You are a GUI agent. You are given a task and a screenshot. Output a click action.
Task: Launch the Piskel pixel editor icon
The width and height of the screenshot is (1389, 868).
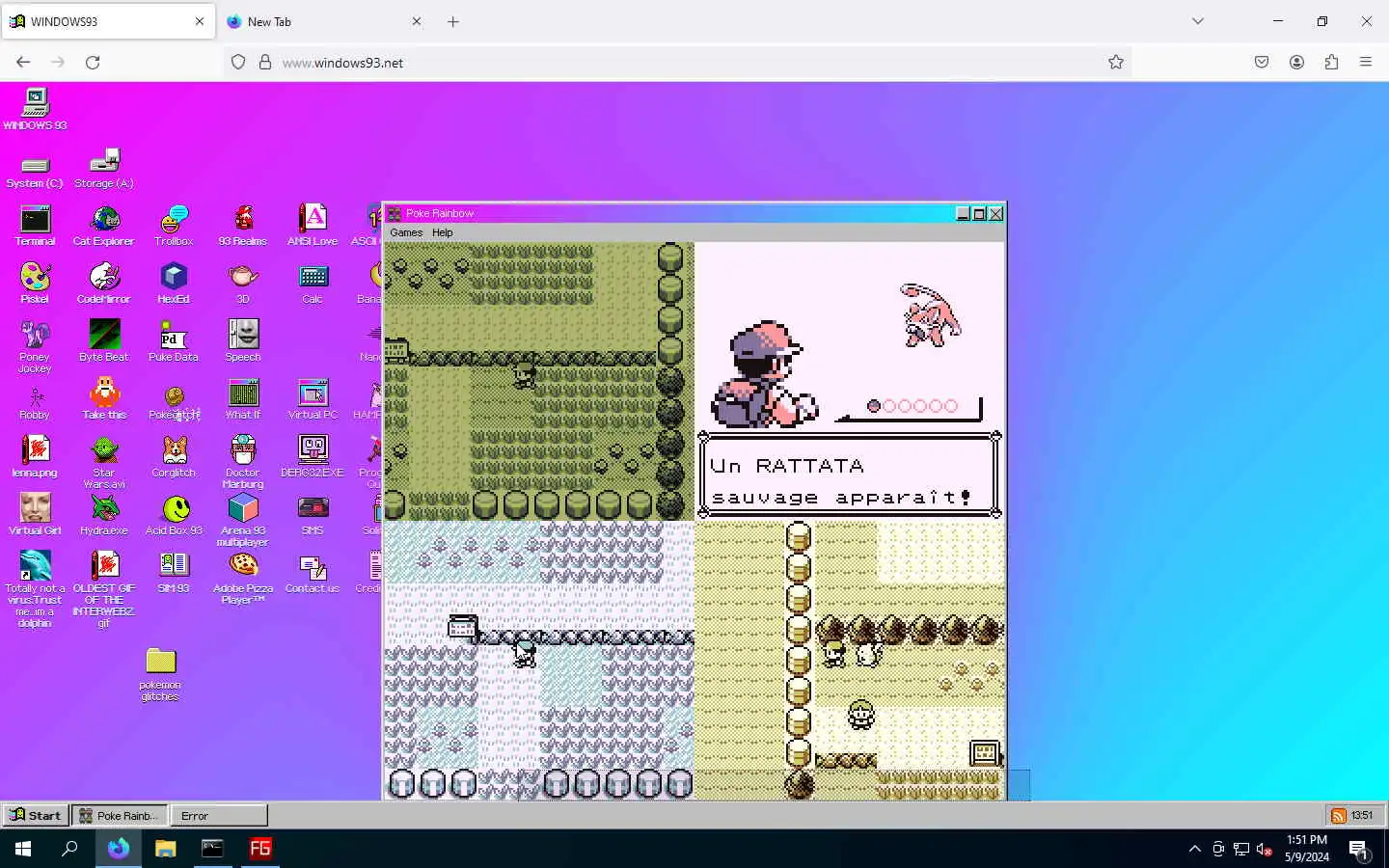[x=35, y=285]
